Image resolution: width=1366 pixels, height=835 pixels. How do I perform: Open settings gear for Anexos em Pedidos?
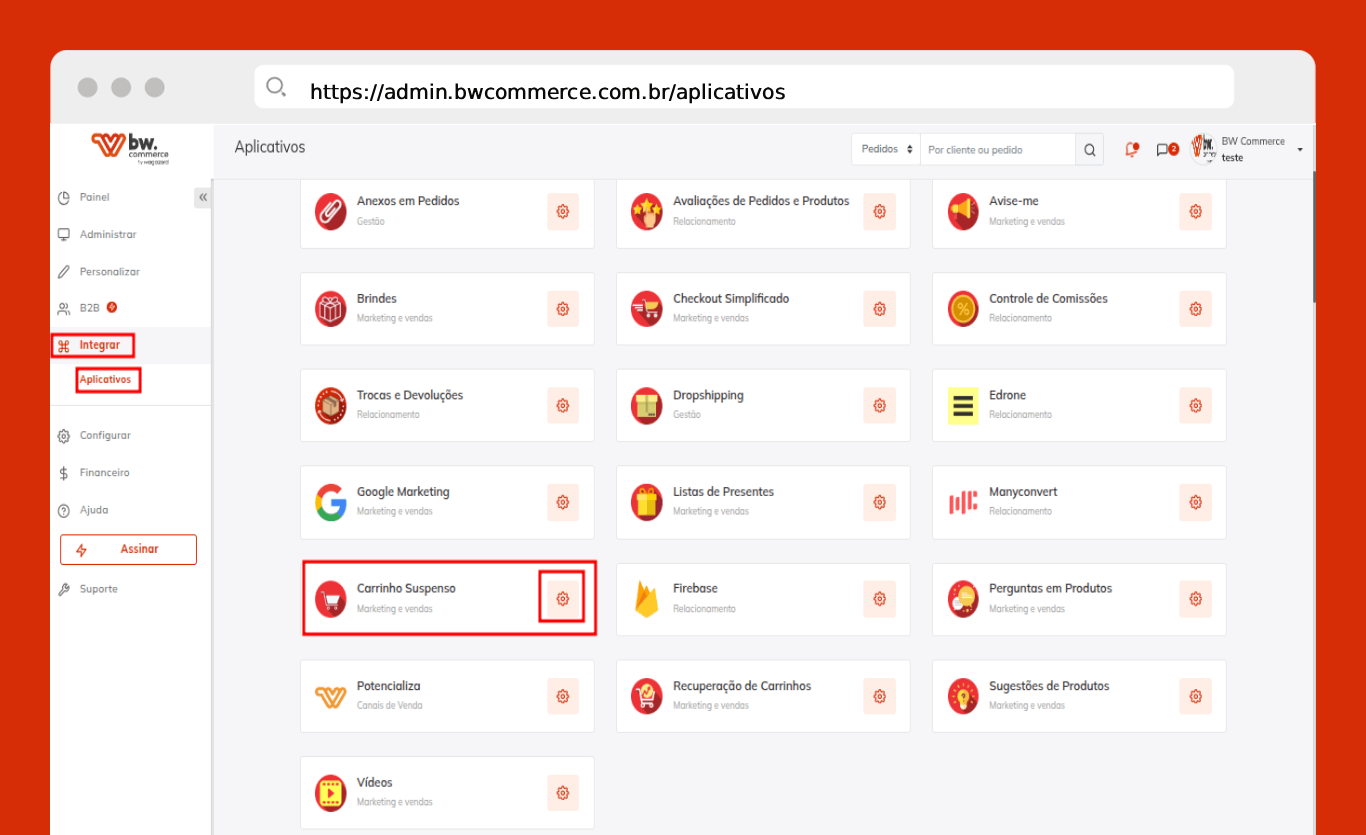coord(563,211)
